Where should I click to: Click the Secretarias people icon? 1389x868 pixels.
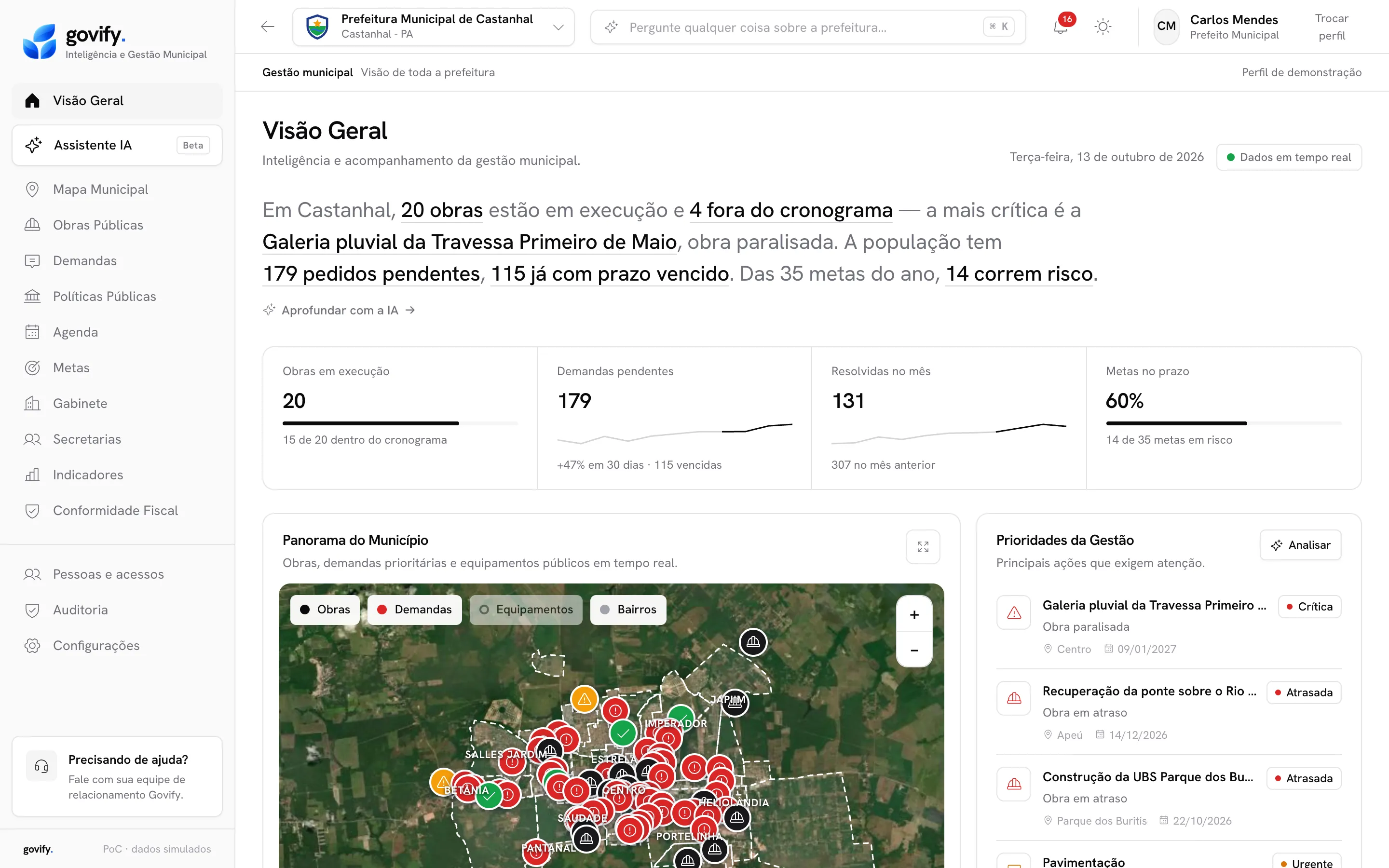(33, 439)
